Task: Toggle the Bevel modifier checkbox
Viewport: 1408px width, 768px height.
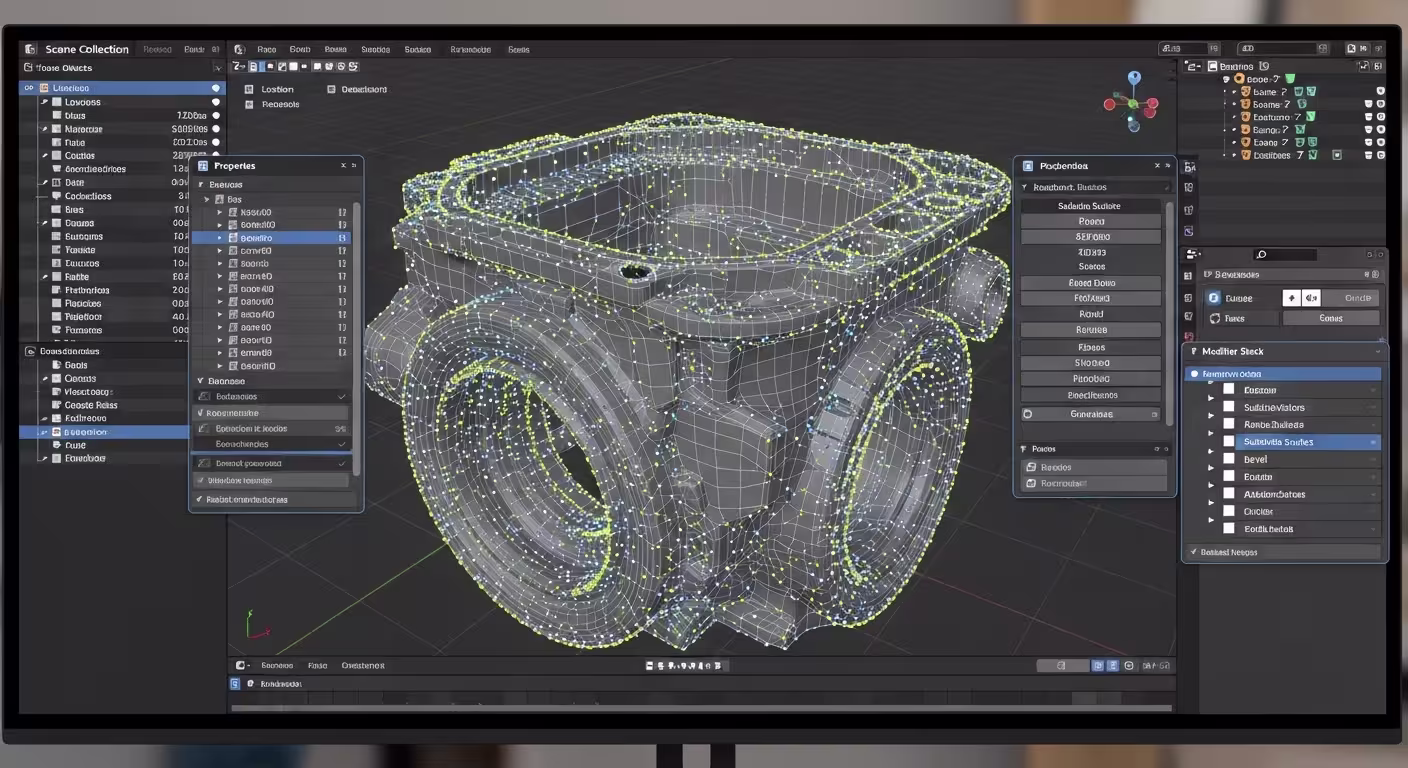Action: pos(1229,459)
